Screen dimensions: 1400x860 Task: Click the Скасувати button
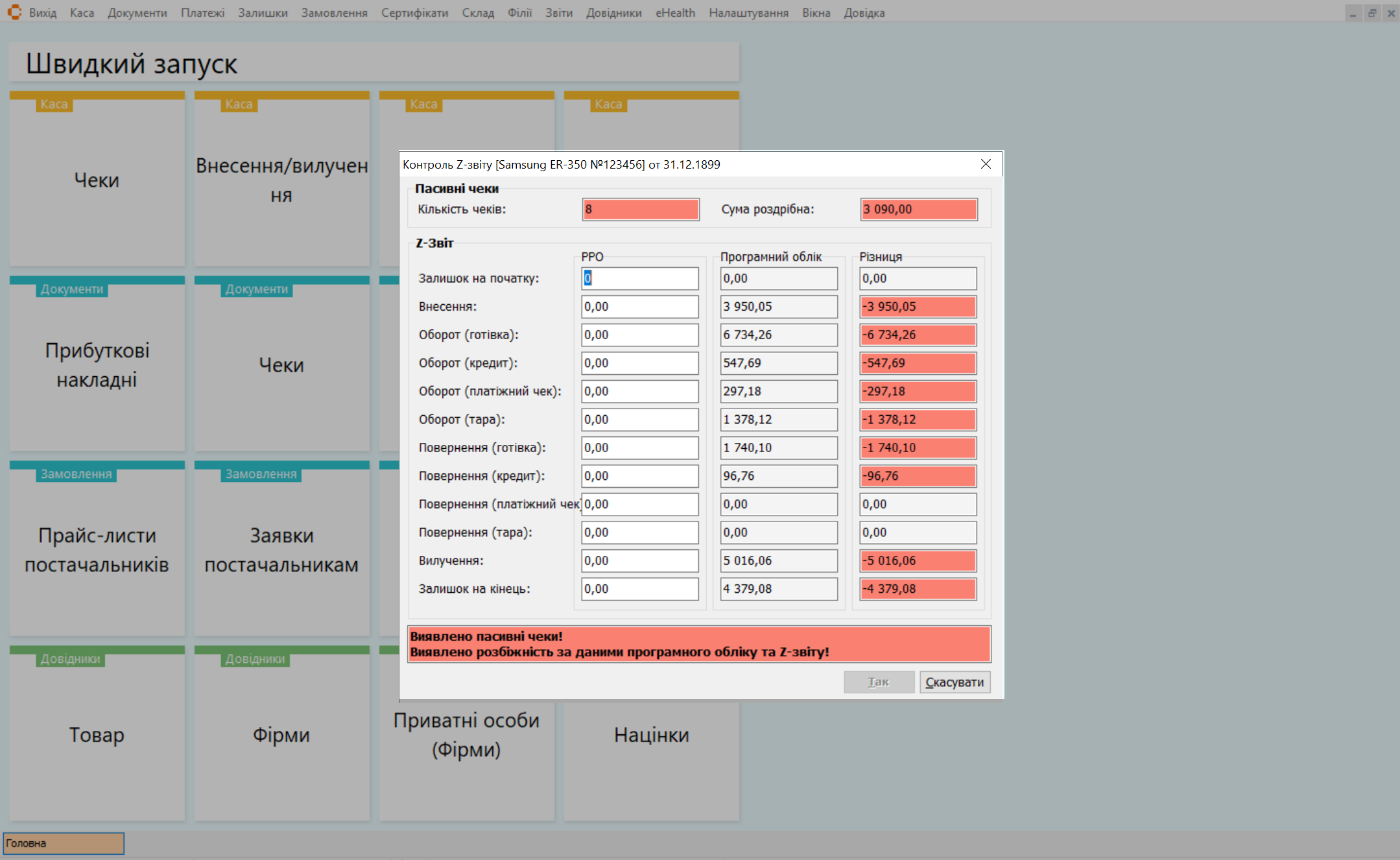[x=955, y=682]
